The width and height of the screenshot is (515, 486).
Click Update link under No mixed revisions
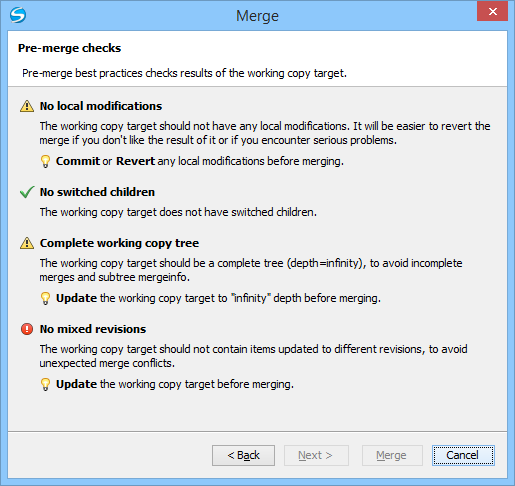click(76, 384)
